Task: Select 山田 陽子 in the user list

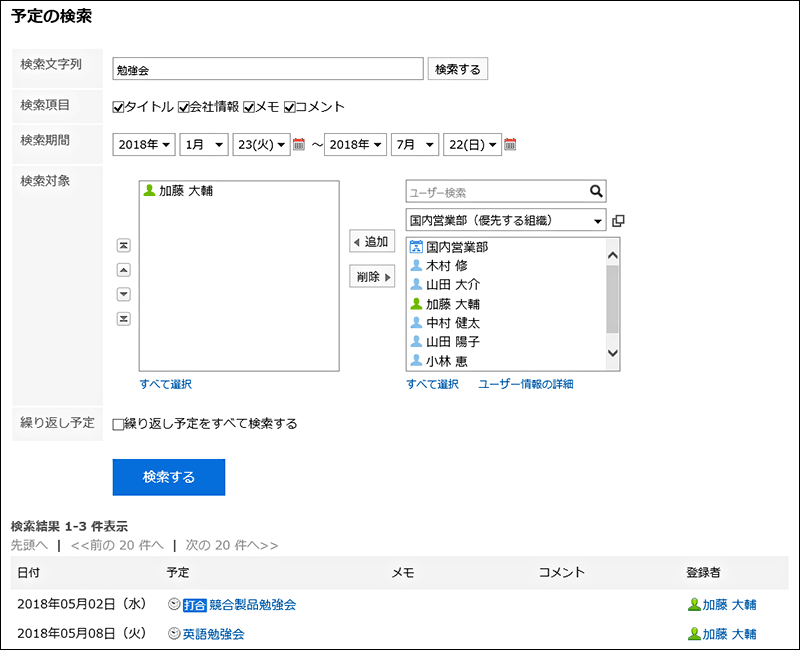Action: click(x=453, y=342)
